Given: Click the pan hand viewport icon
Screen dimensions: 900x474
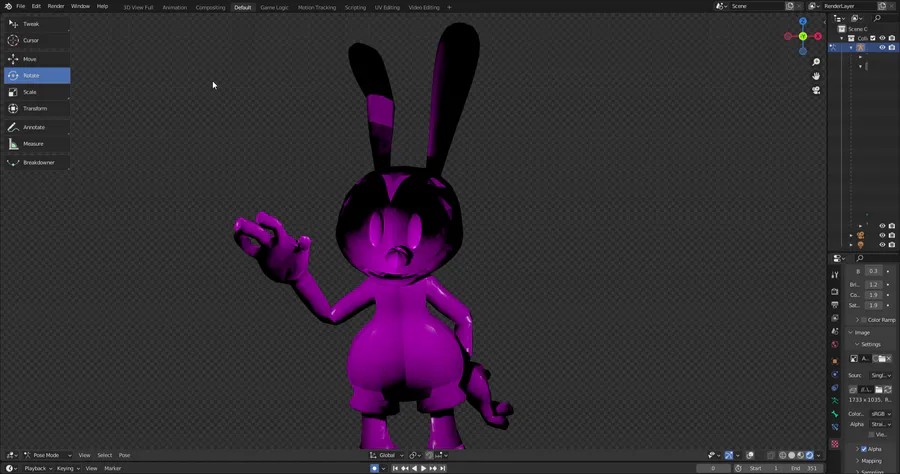Looking at the screenshot, I should 816,76.
